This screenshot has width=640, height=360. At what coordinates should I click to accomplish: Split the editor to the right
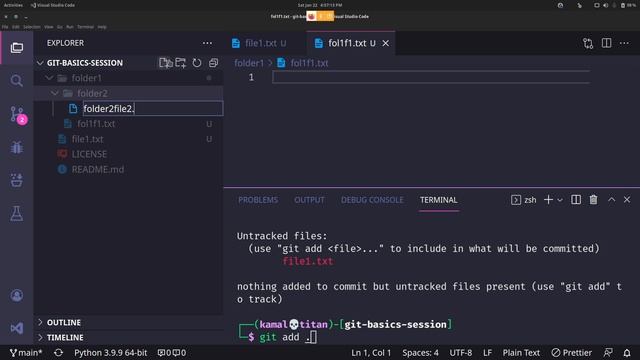coord(607,43)
